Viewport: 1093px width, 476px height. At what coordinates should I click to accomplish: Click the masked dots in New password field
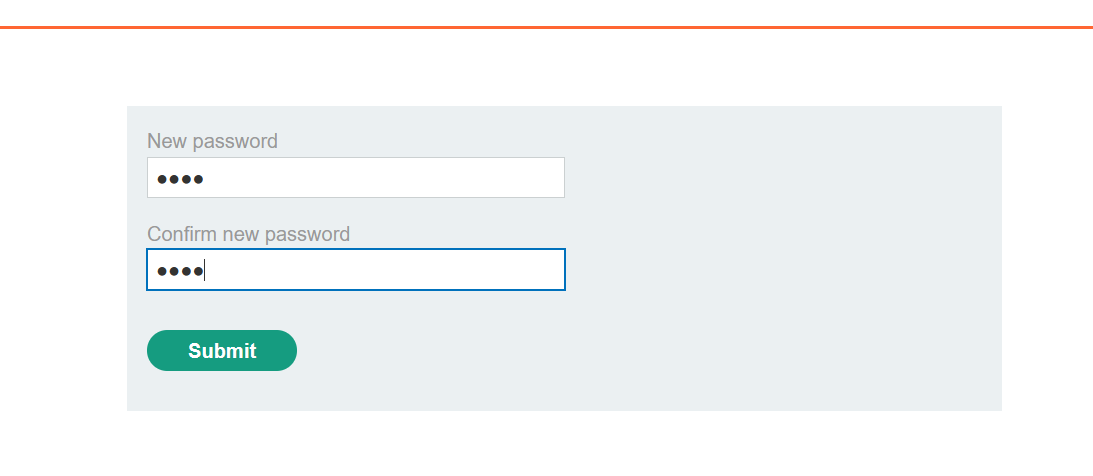180,179
